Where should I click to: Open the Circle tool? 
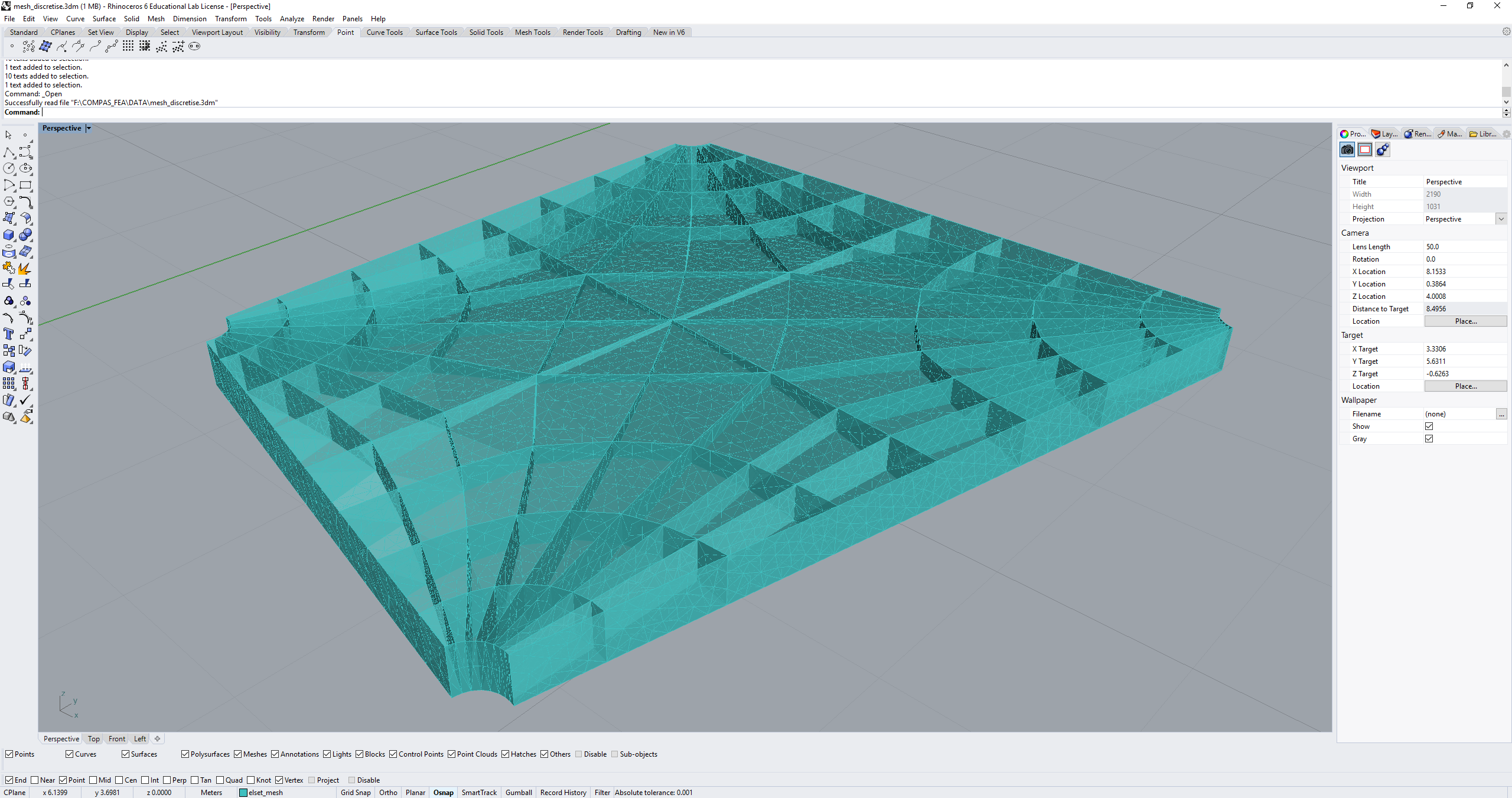(9, 168)
